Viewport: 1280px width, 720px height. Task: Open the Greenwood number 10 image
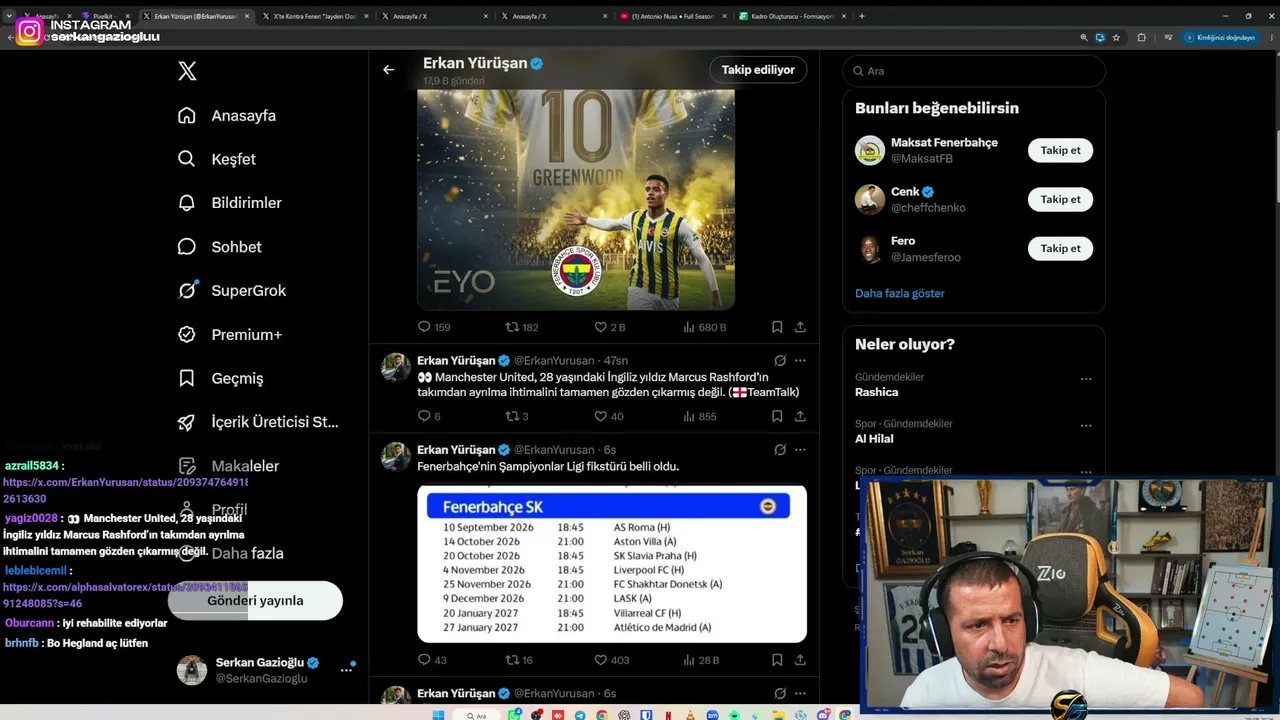click(576, 200)
